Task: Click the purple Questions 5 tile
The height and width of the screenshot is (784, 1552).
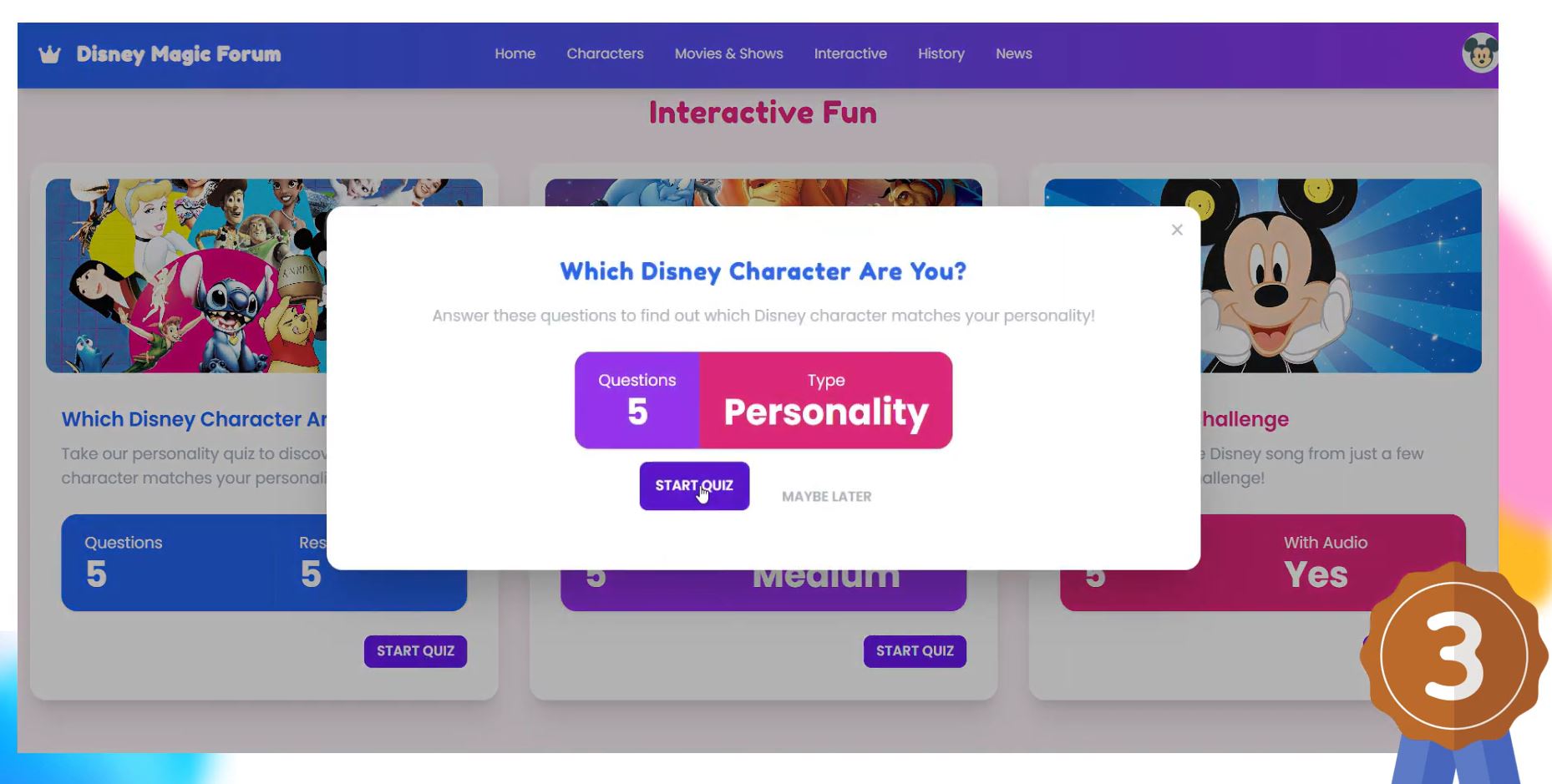Action: (637, 401)
